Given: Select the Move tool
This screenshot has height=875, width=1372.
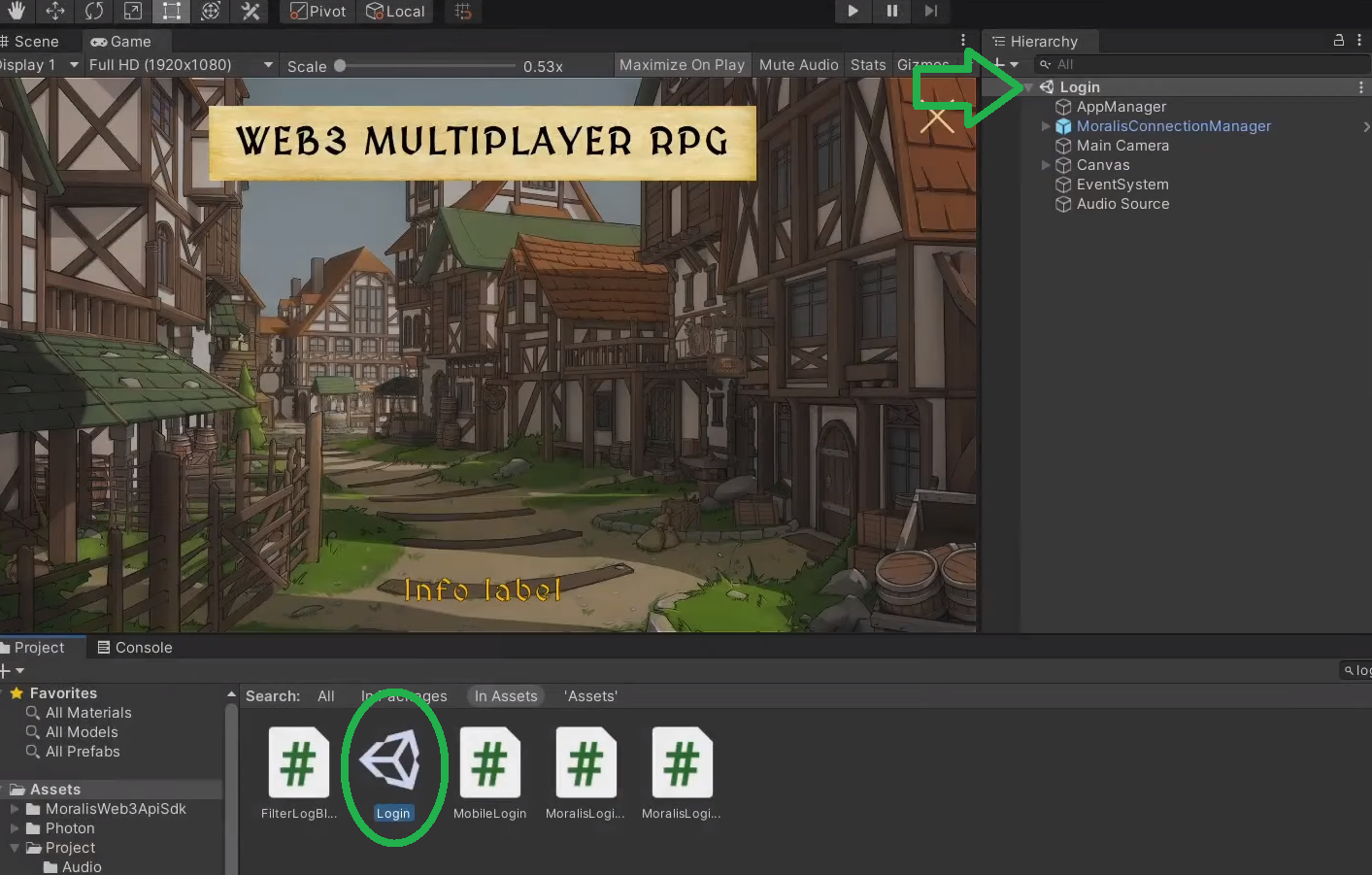Looking at the screenshot, I should point(55,12).
